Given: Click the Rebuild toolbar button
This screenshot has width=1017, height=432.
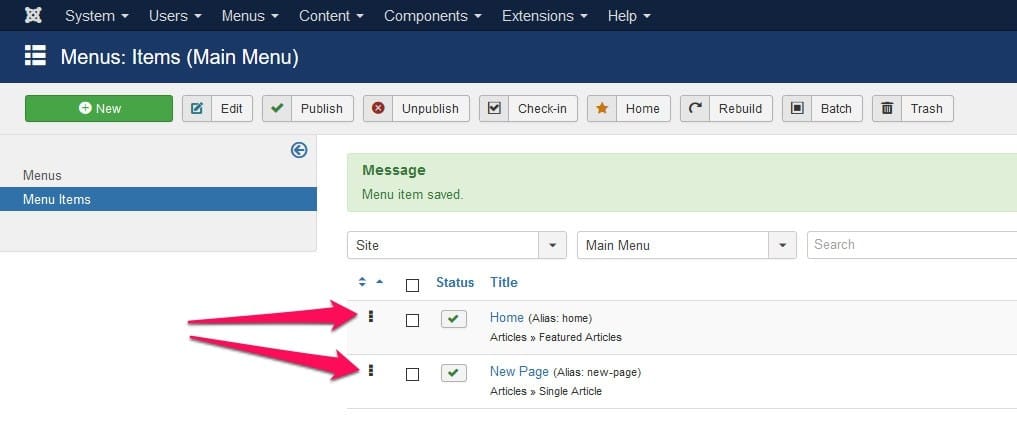Looking at the screenshot, I should [726, 108].
